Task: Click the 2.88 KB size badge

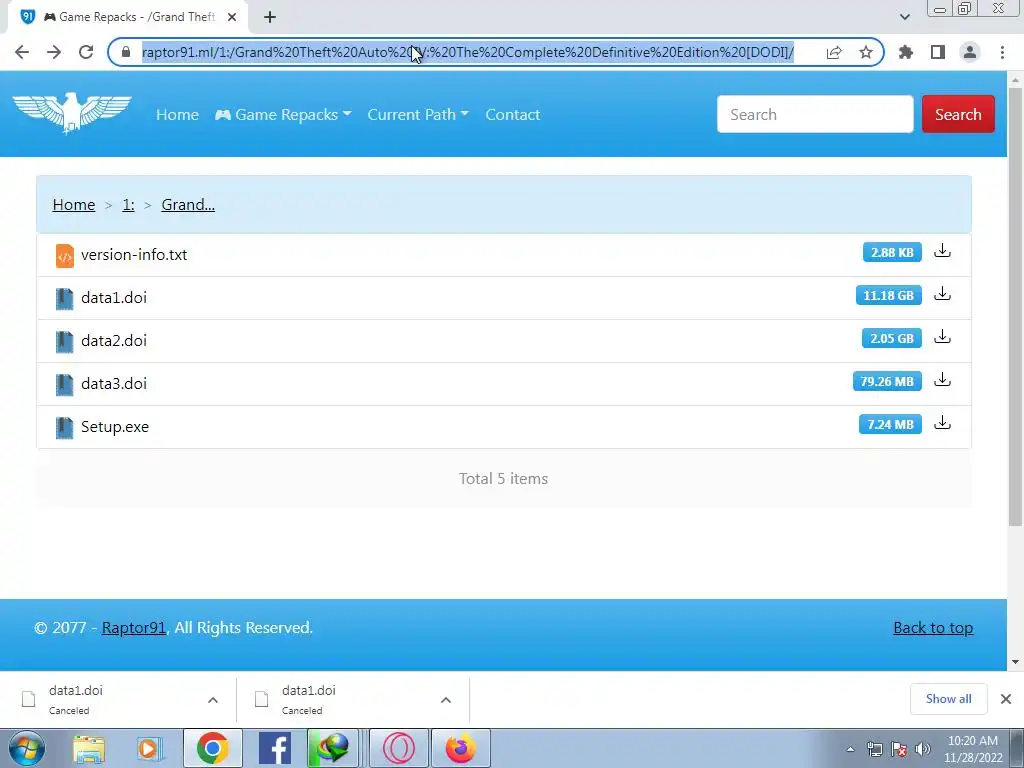Action: point(892,252)
